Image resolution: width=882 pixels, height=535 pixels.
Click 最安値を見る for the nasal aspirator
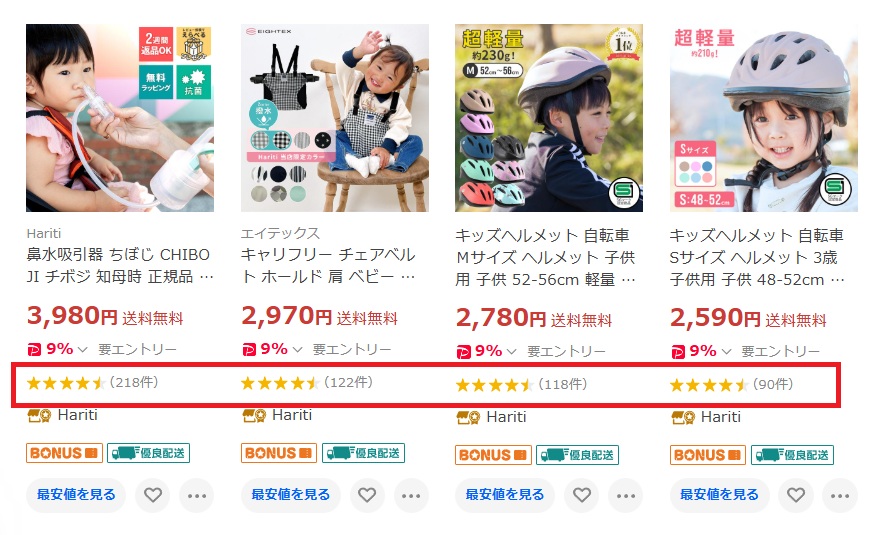76,495
